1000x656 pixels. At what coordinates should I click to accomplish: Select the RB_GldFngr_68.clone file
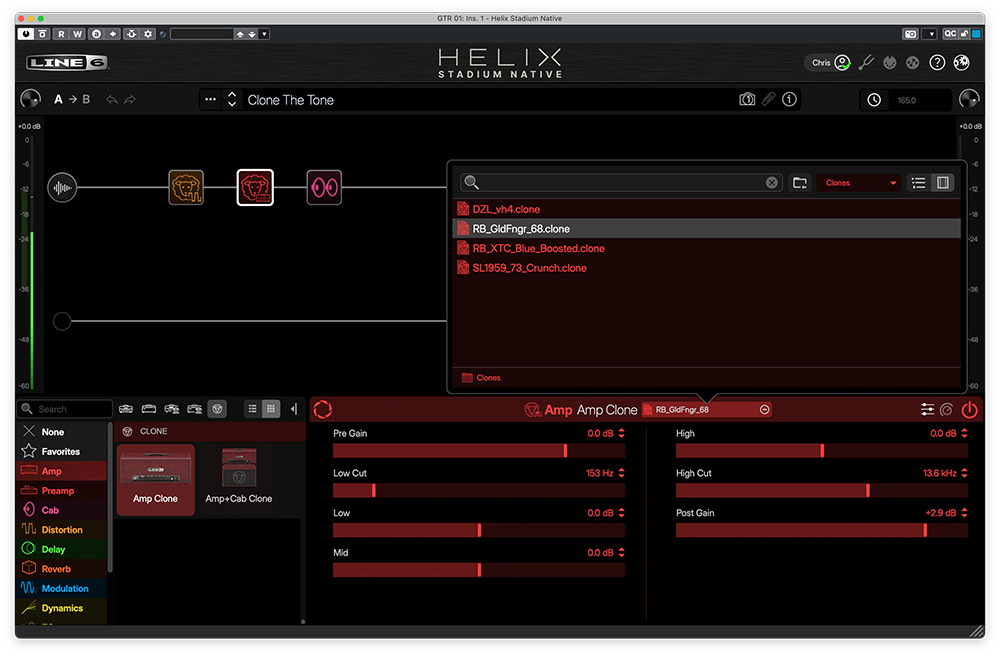[707, 229]
